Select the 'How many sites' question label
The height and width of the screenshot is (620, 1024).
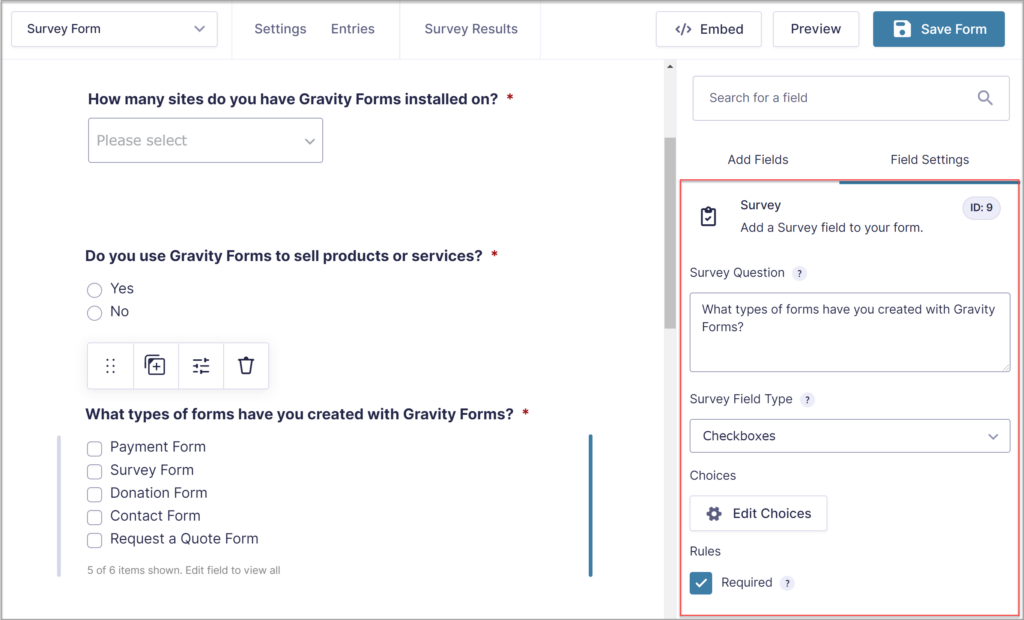coord(293,99)
